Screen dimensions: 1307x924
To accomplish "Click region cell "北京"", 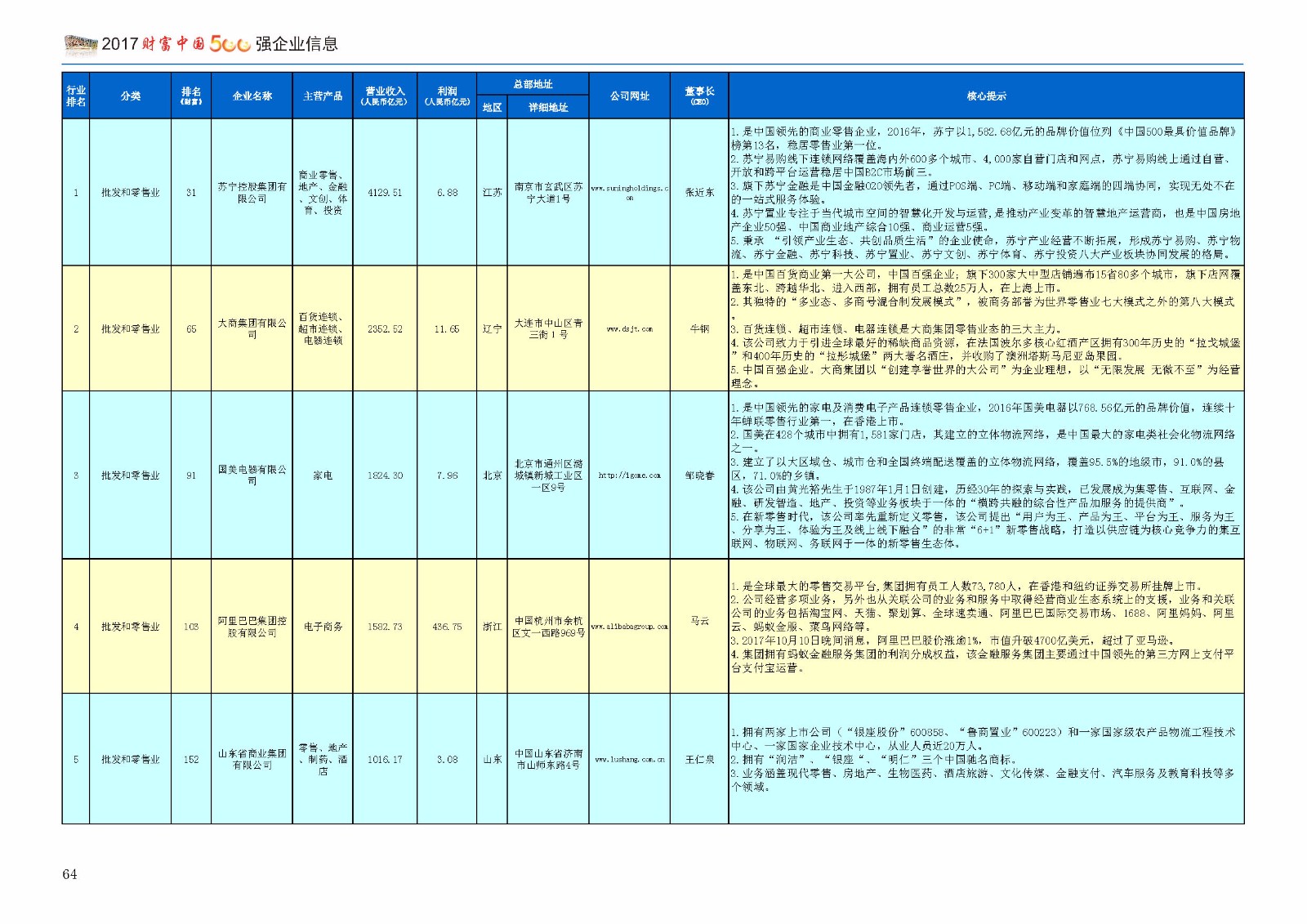I will pyautogui.click(x=492, y=475).
